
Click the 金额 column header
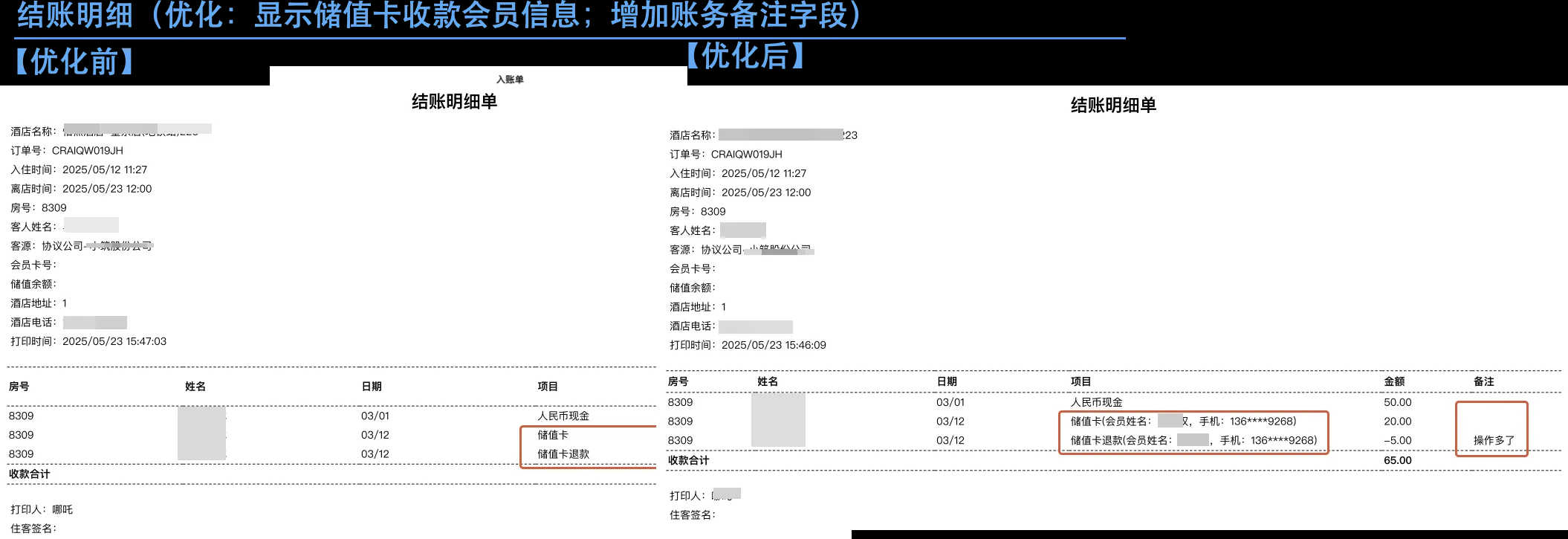tap(1394, 381)
